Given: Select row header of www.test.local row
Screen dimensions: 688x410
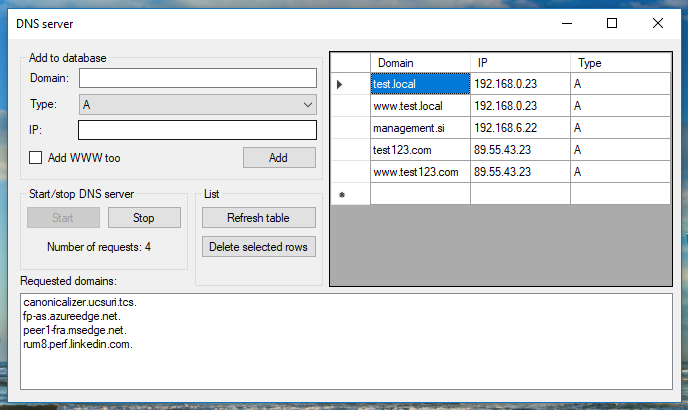Looking at the screenshot, I should 350,106.
